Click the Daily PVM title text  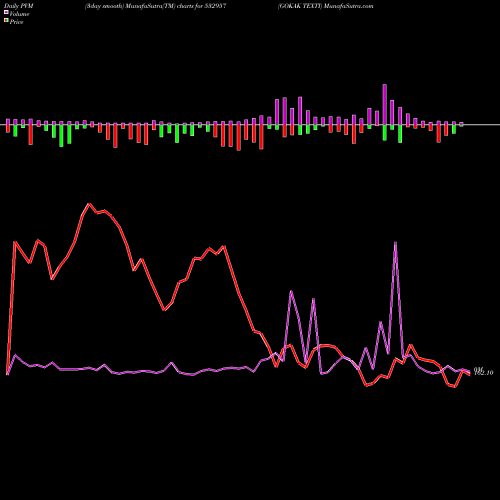[19, 6]
